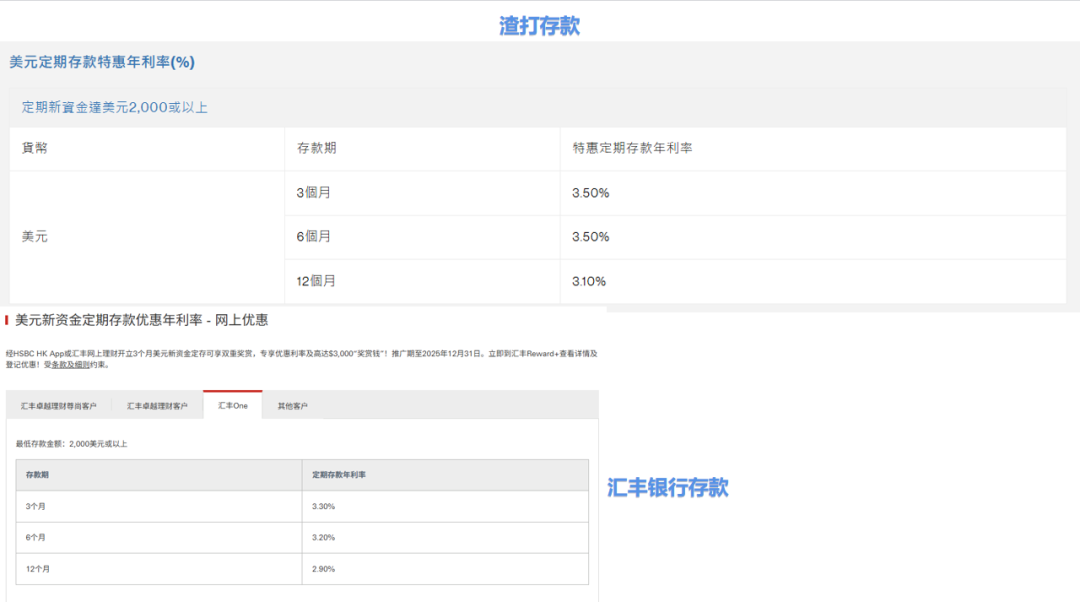Viewport: 1080px width, 602px height.
Task: Click the Standard Chartered 3個月 deposit period cell
Action: [x=314, y=193]
